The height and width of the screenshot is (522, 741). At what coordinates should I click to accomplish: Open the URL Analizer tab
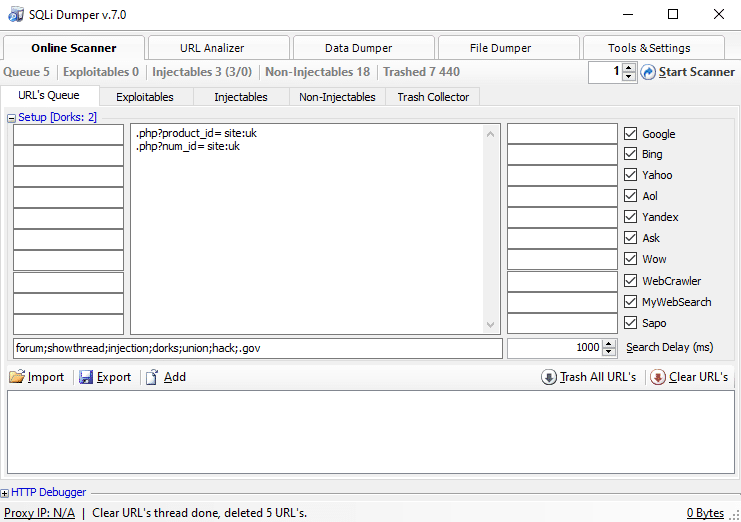tap(219, 48)
